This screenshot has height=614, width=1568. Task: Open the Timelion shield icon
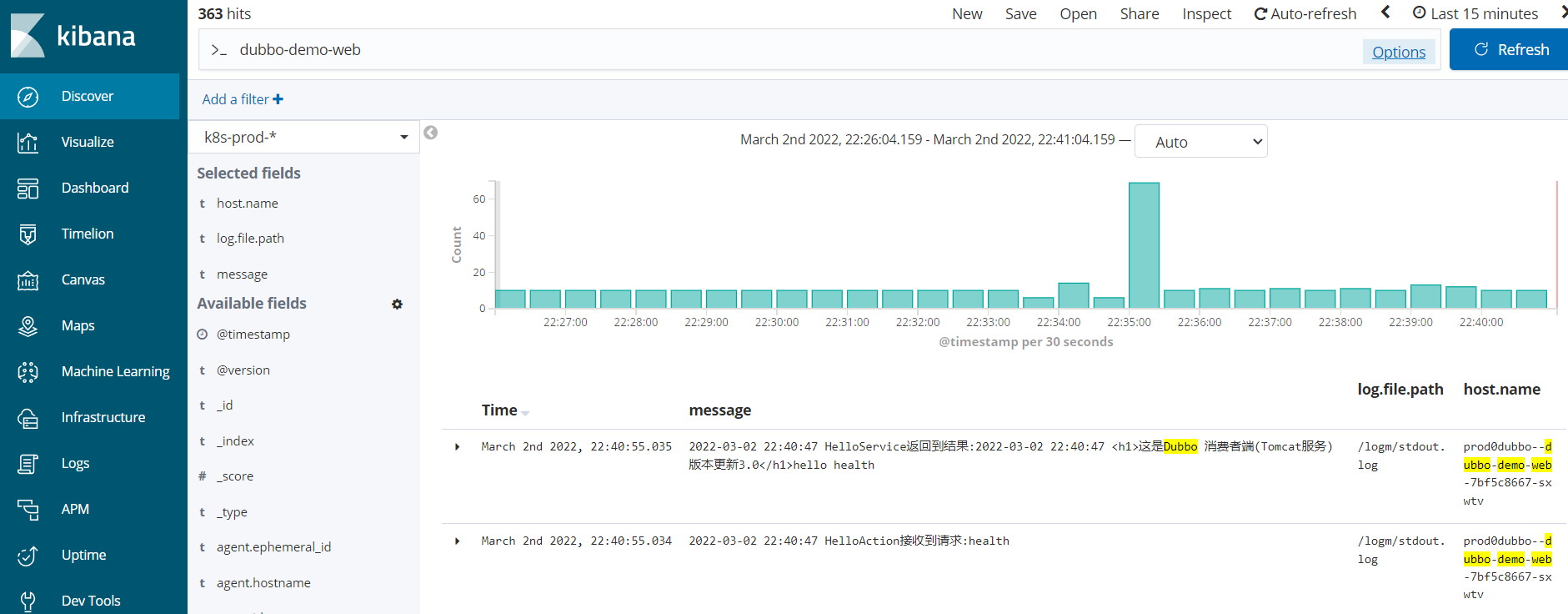click(x=28, y=234)
